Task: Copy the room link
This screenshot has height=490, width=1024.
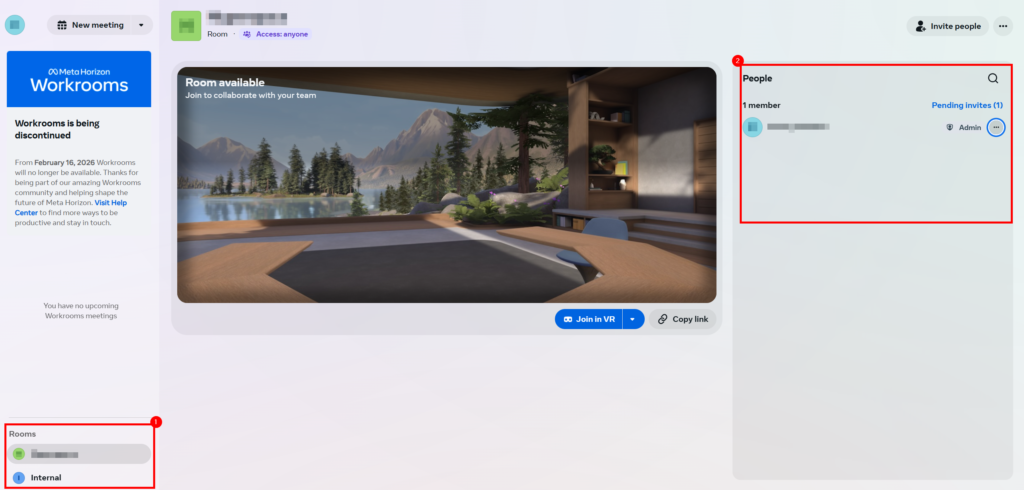Action: (682, 319)
